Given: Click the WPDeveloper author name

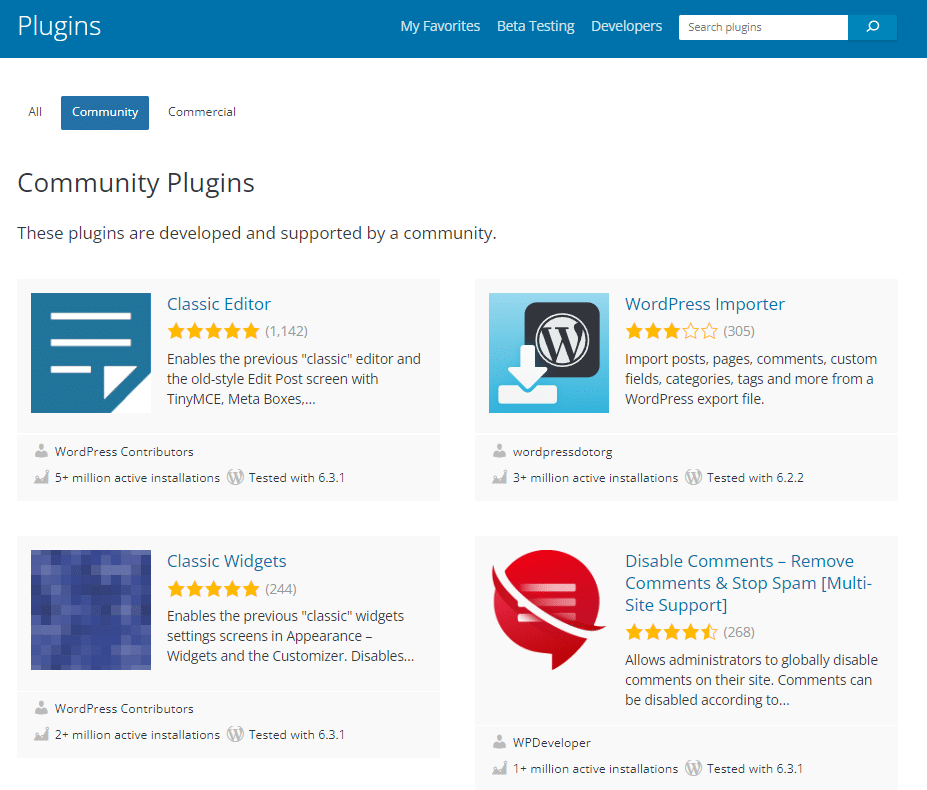Looking at the screenshot, I should pos(552,743).
